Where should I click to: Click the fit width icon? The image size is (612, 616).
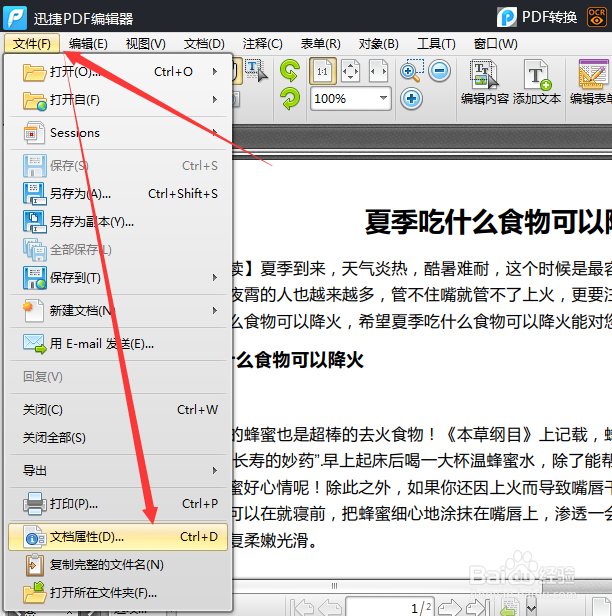coord(378,71)
